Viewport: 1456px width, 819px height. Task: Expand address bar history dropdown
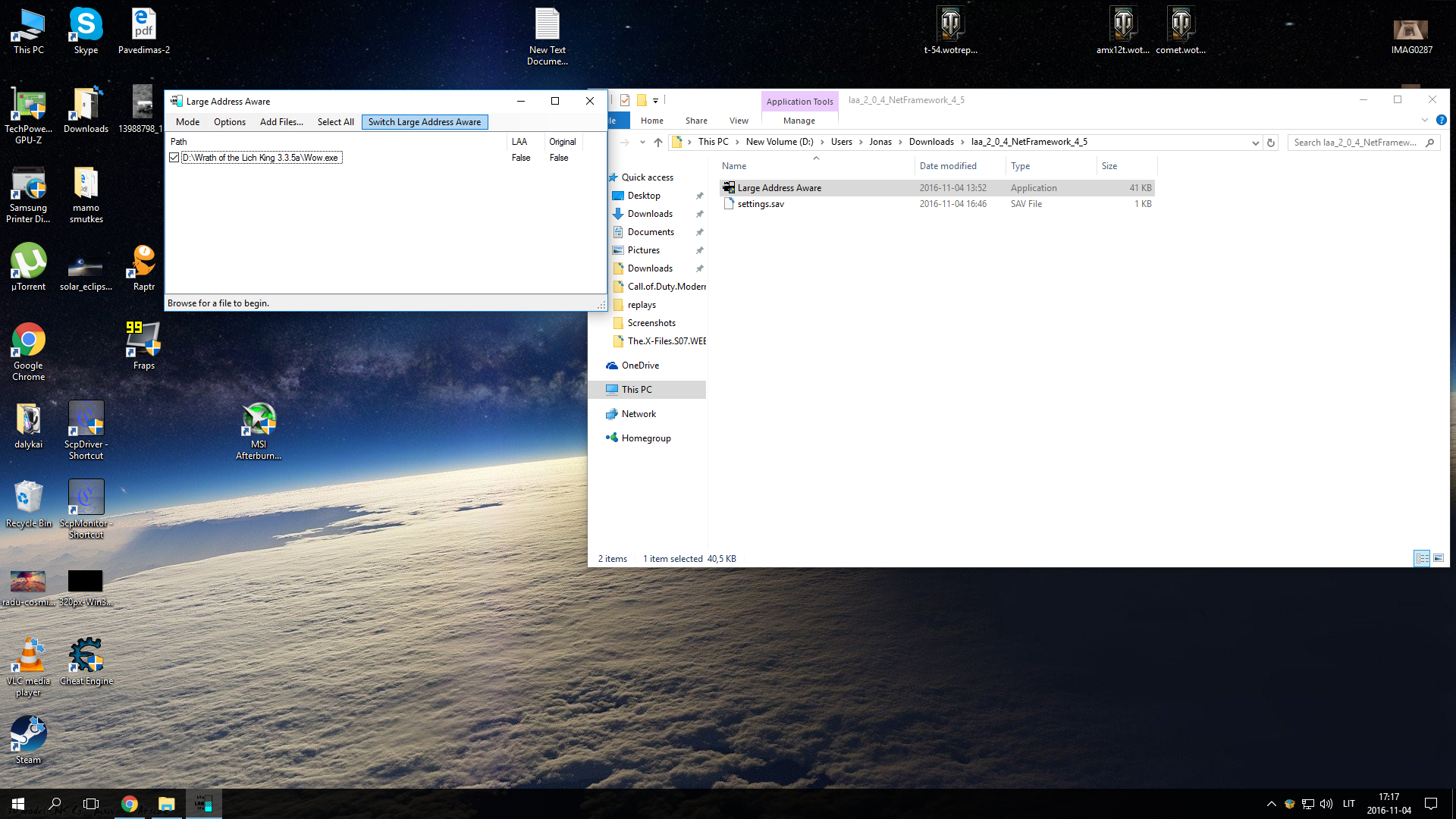click(1256, 143)
